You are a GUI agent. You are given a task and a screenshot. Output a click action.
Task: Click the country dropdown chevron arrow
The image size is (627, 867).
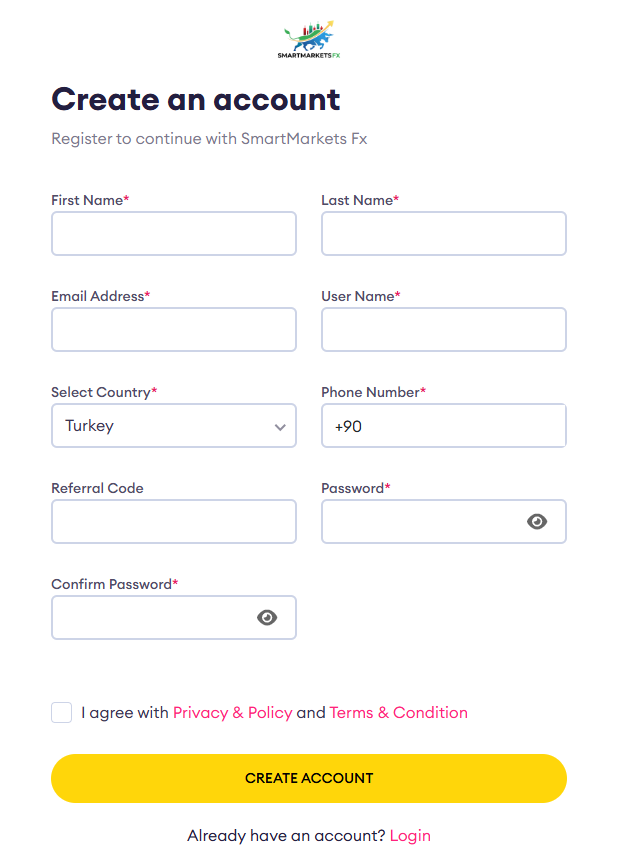[x=280, y=427]
